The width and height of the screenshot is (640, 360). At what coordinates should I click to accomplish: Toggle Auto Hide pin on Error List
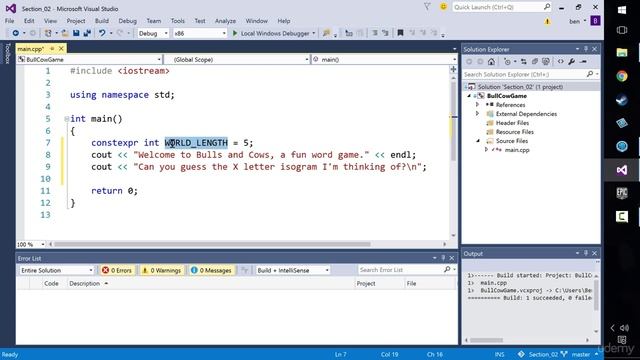coord(443,258)
